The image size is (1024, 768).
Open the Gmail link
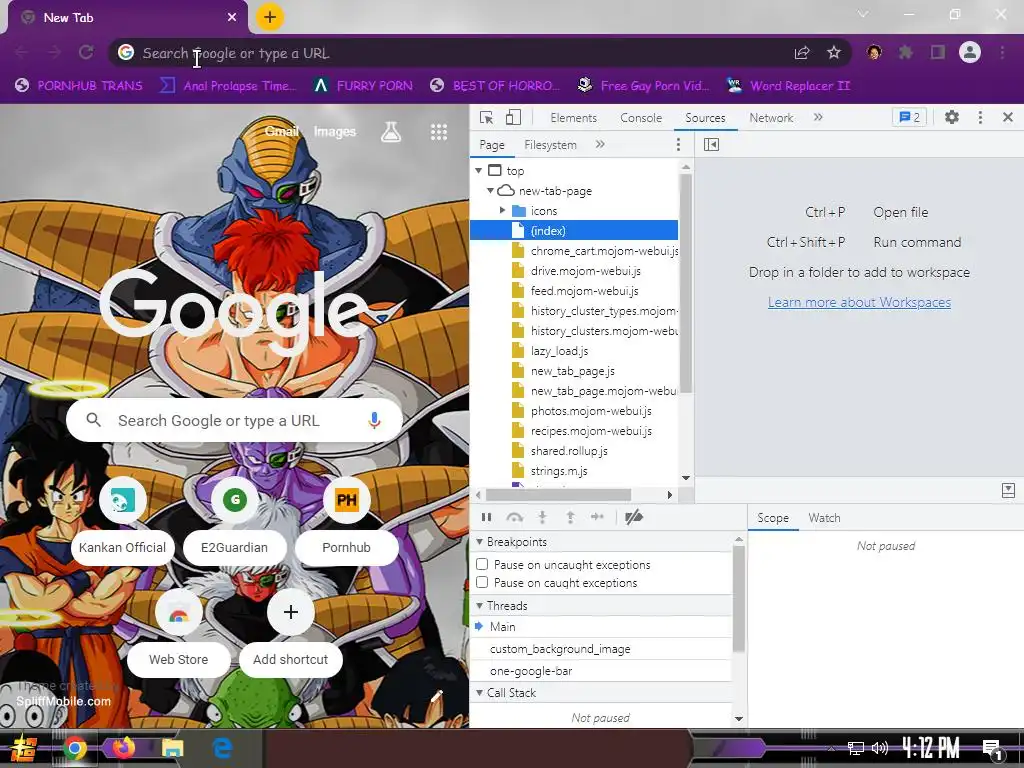281,131
